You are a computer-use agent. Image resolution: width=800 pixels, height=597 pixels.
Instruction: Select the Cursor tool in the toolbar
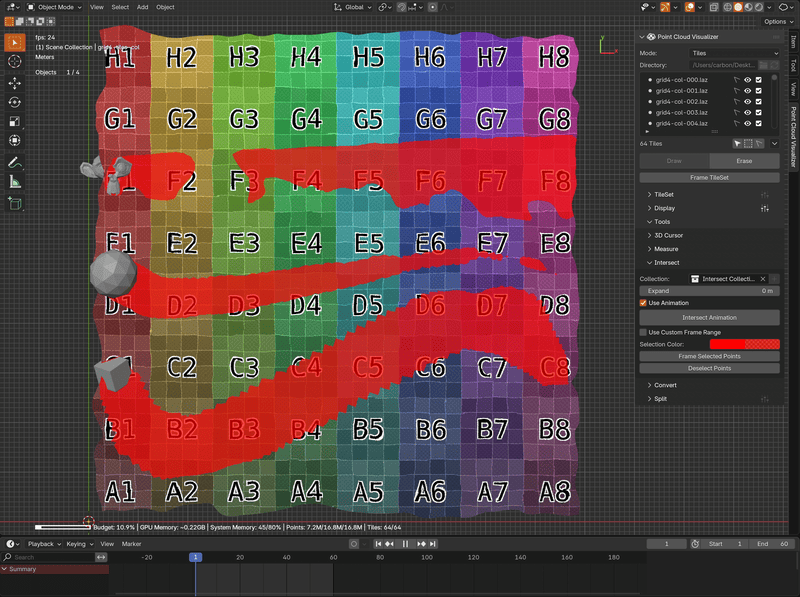15,62
